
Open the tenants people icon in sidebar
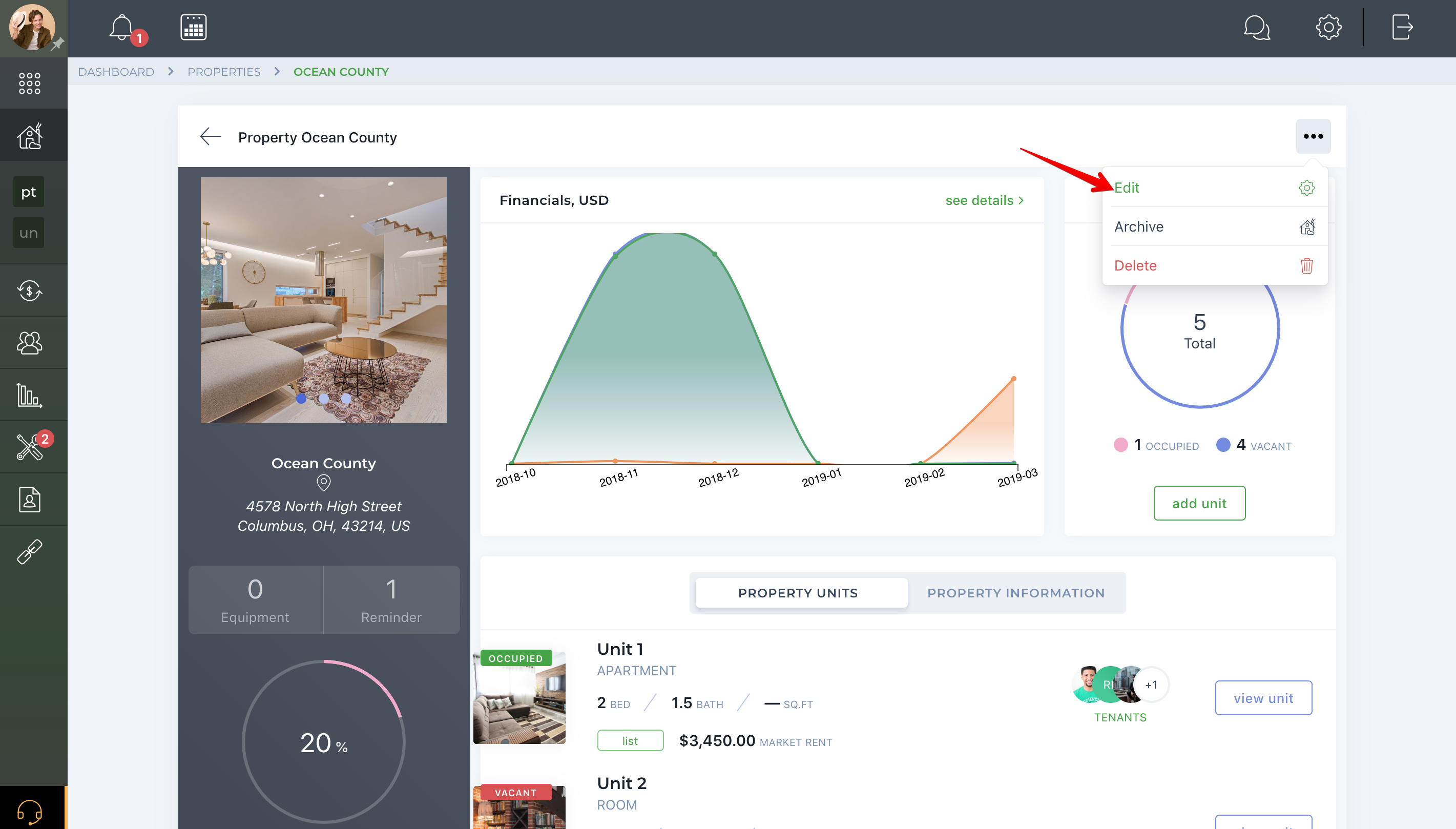tap(30, 343)
